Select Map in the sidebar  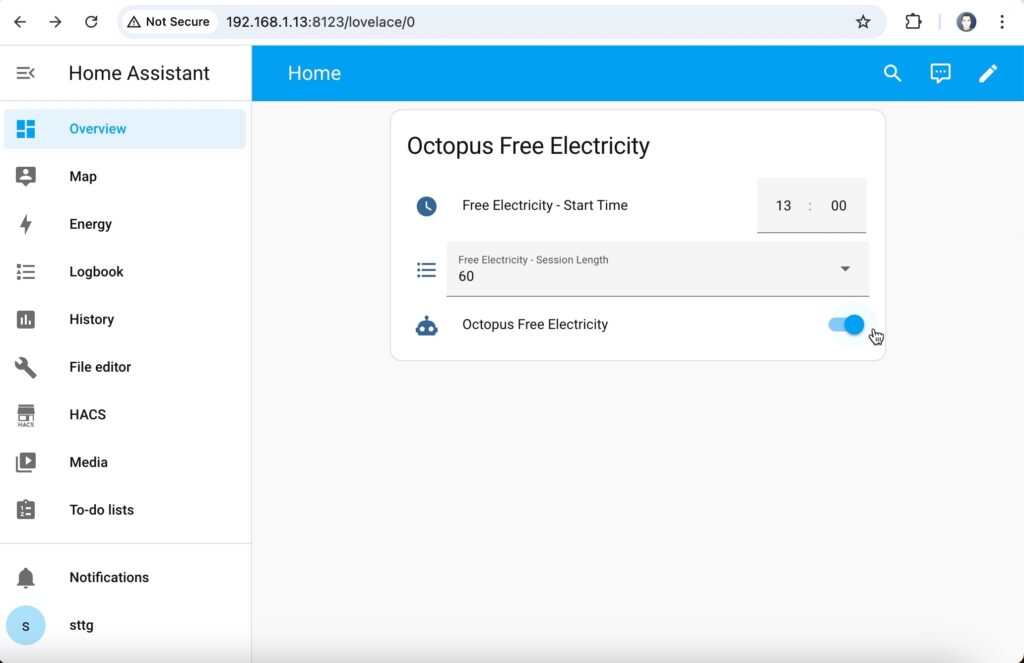[125, 176]
